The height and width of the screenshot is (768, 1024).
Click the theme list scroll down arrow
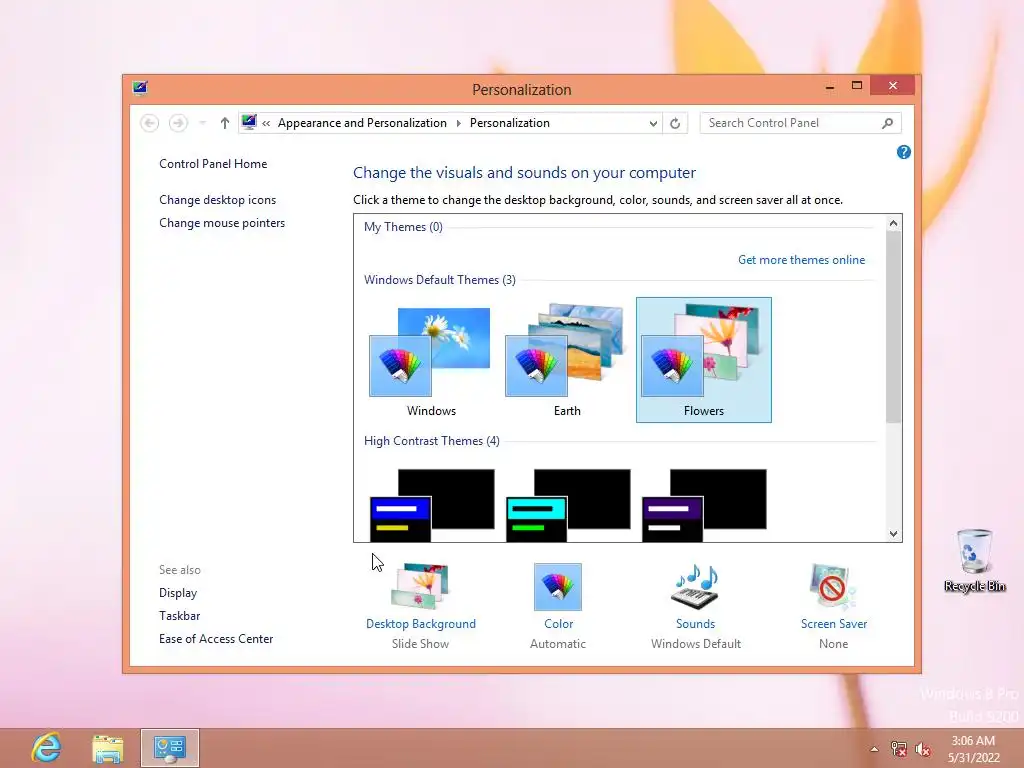(x=893, y=534)
